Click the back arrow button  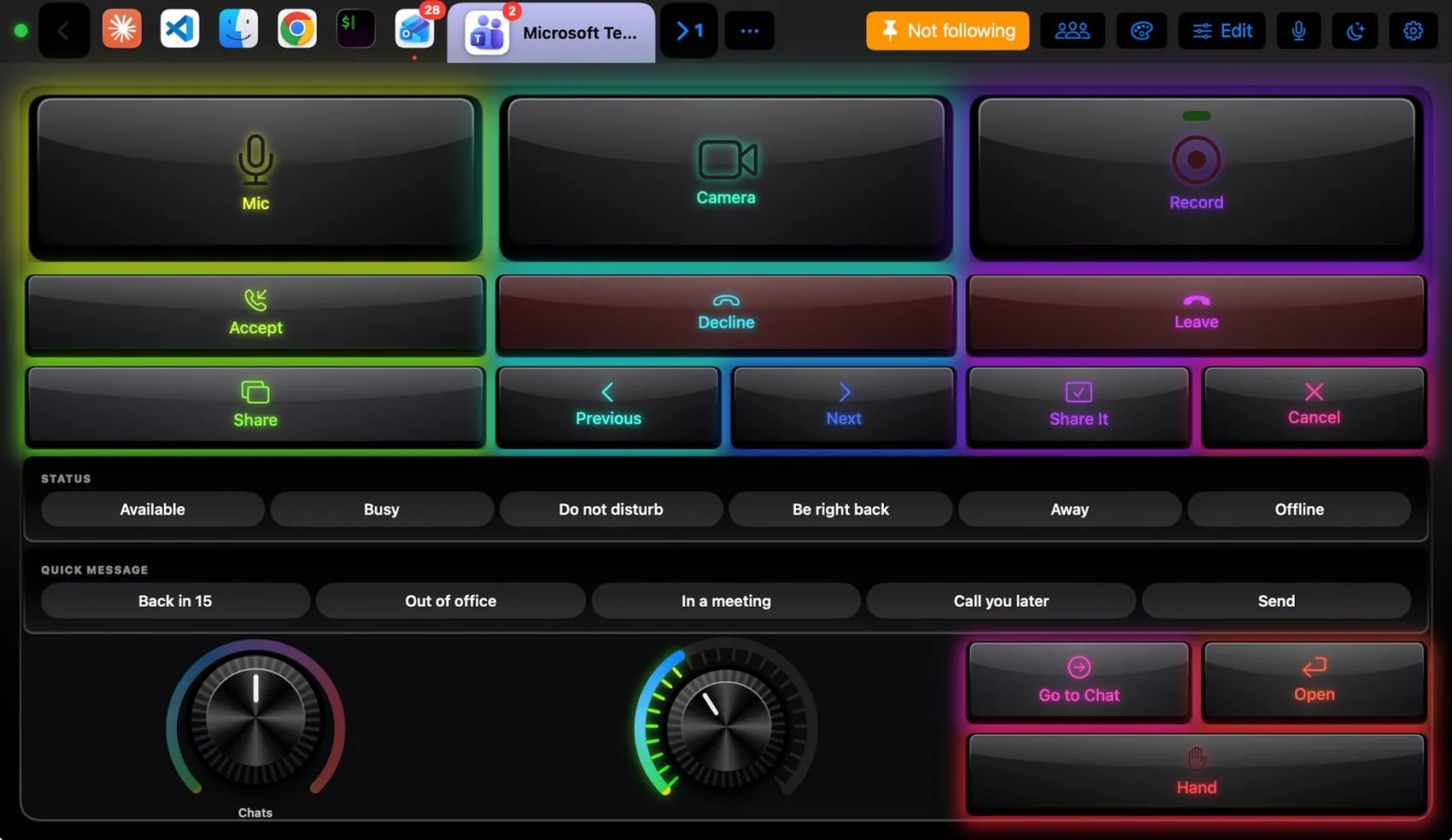tap(64, 31)
